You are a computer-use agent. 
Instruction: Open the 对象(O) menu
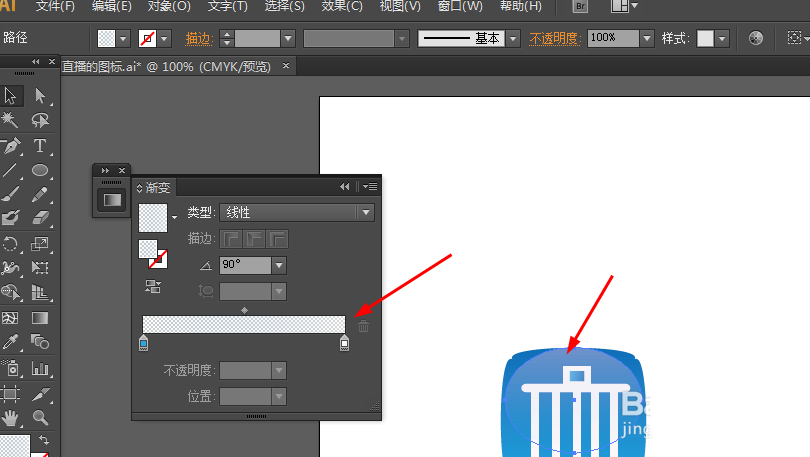(169, 6)
